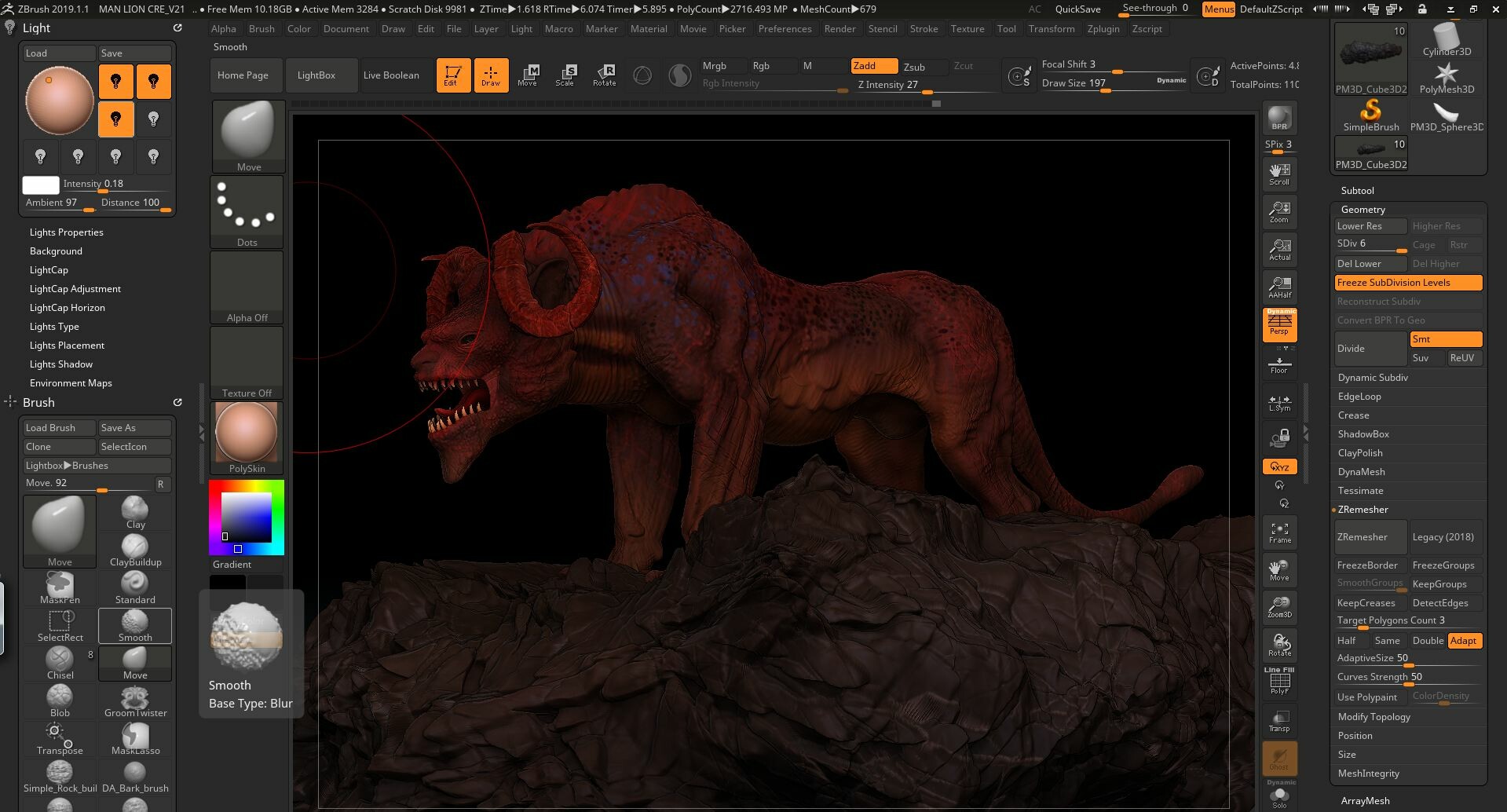Viewport: 1507px width, 812px height.
Task: Switch to Move gyro mode in top shelf
Action: pos(529,75)
